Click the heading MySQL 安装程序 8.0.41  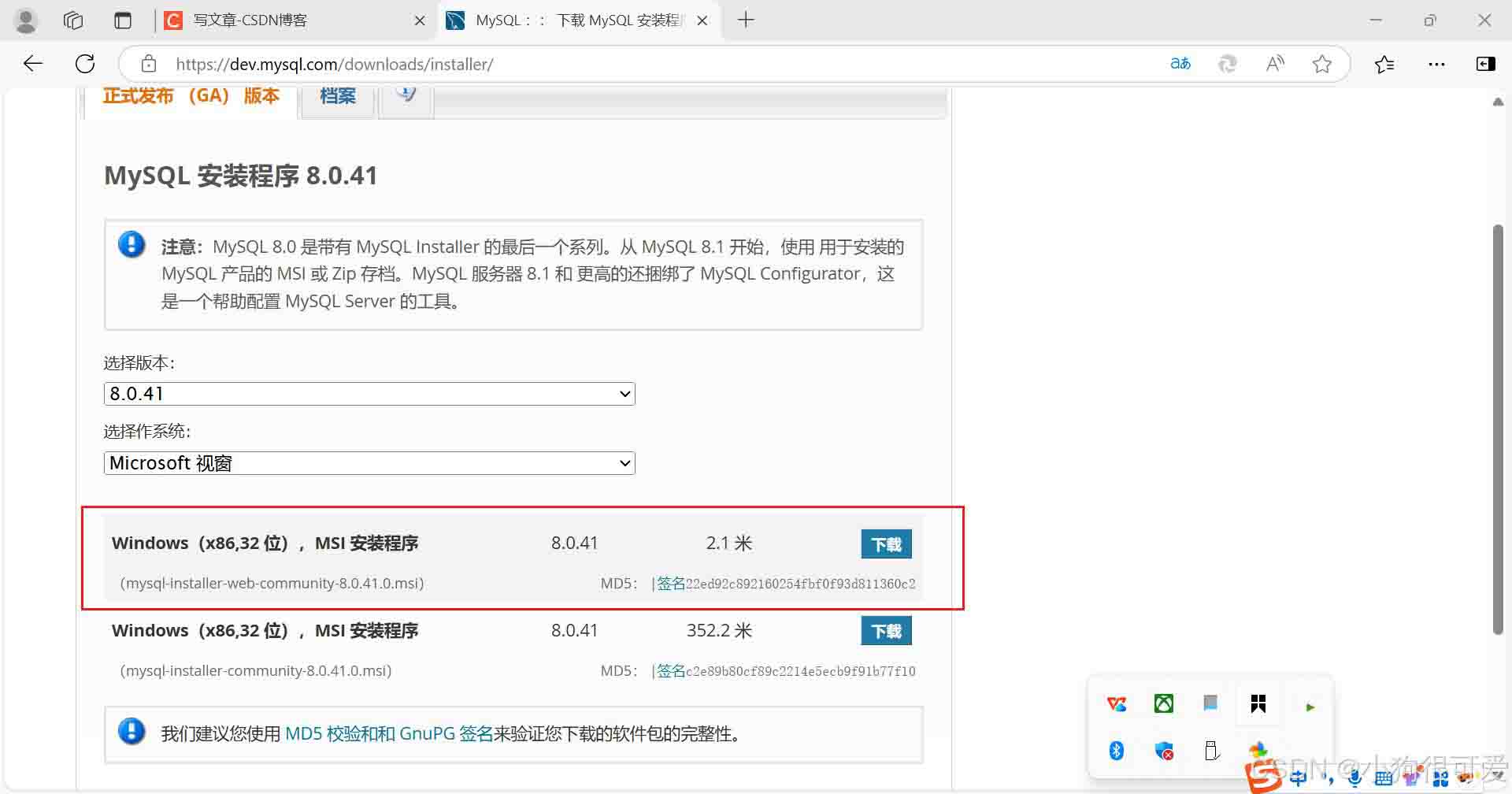[x=241, y=175]
